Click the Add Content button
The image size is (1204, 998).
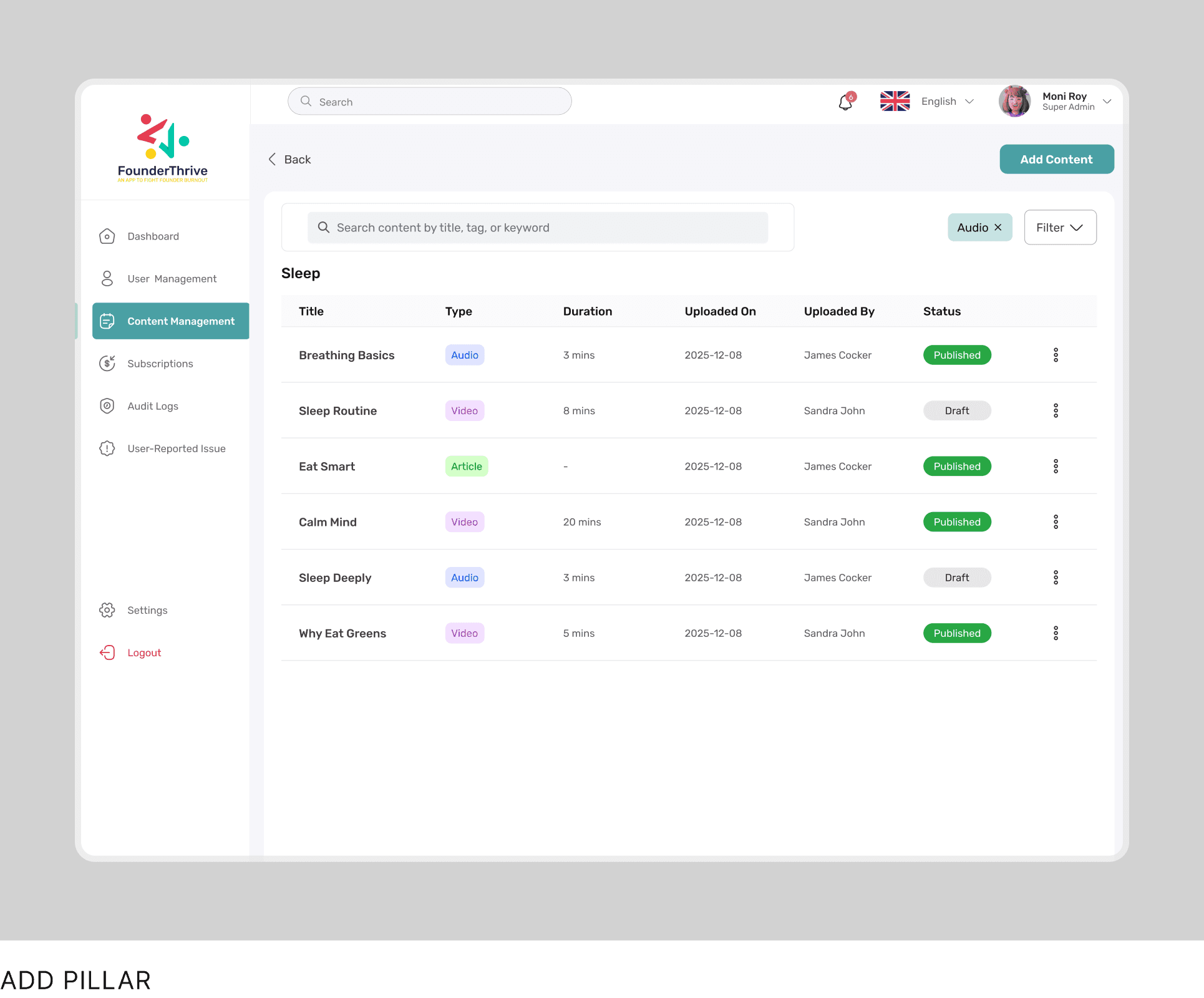pyautogui.click(x=1056, y=160)
